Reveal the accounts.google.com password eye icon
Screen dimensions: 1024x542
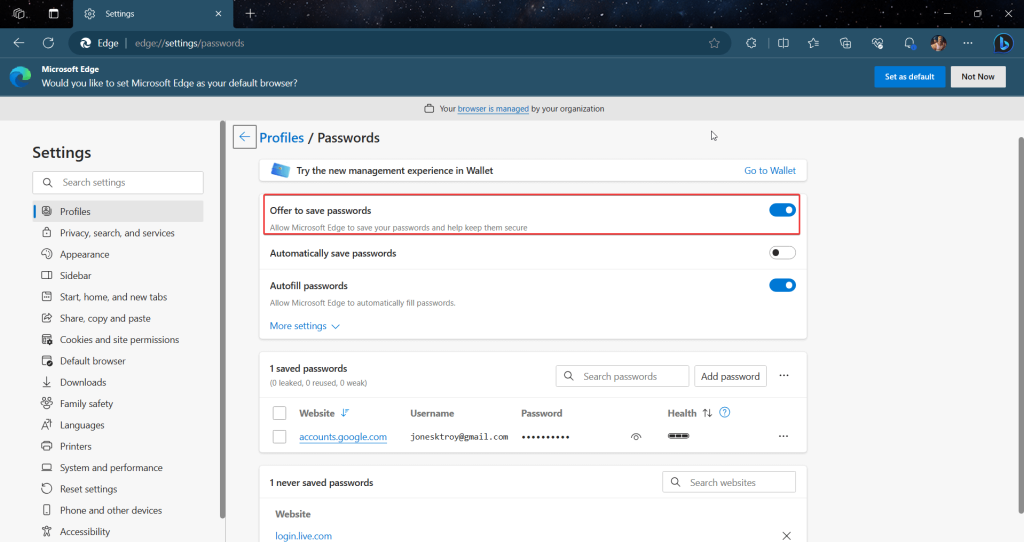point(636,436)
